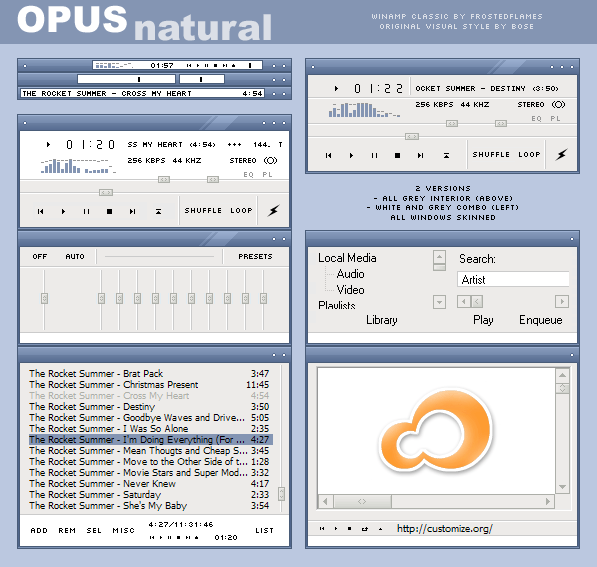Toggle EQ button in the left main player
Image resolution: width=597 pixels, height=567 pixels.
click(x=248, y=174)
